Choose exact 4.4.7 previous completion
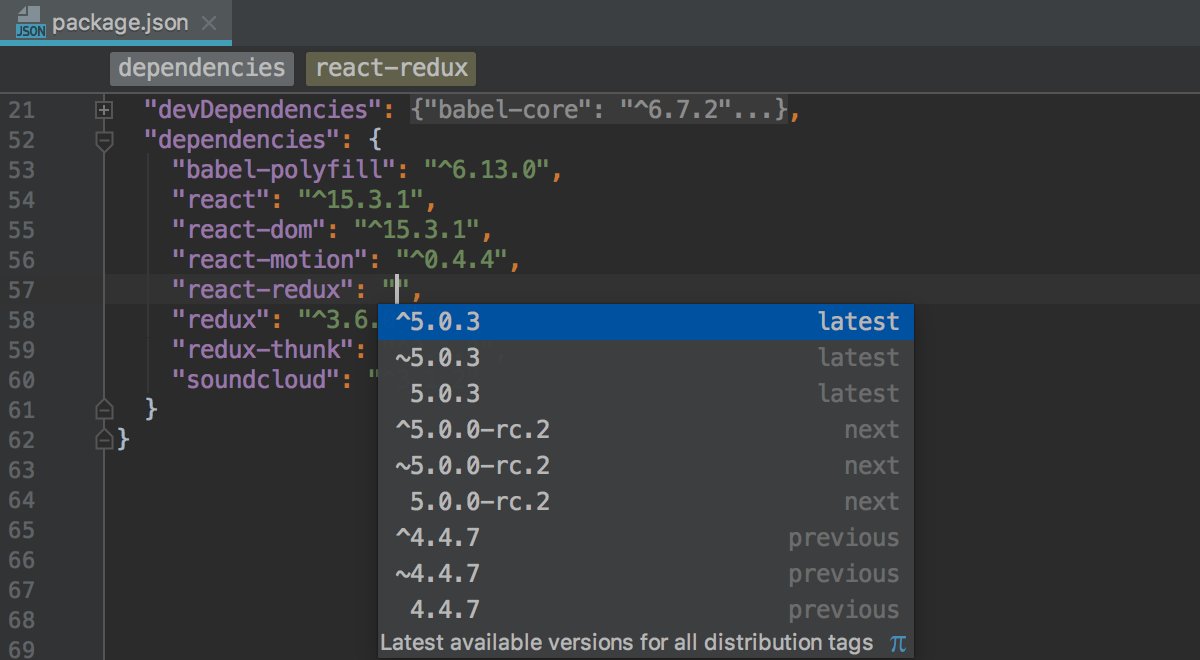This screenshot has height=660, width=1200. [x=645, y=610]
